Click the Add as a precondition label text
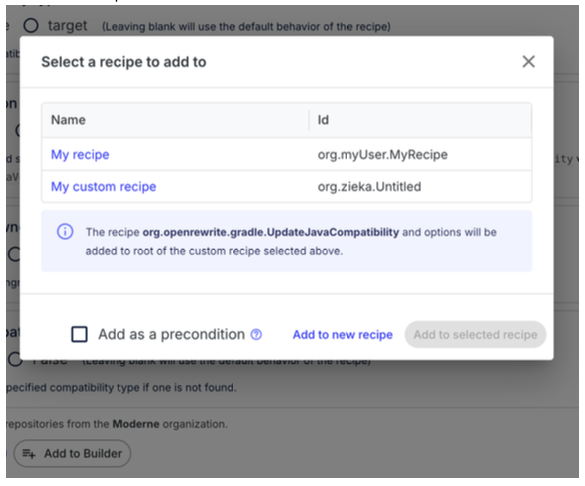This screenshot has width=585, height=486. (x=171, y=335)
